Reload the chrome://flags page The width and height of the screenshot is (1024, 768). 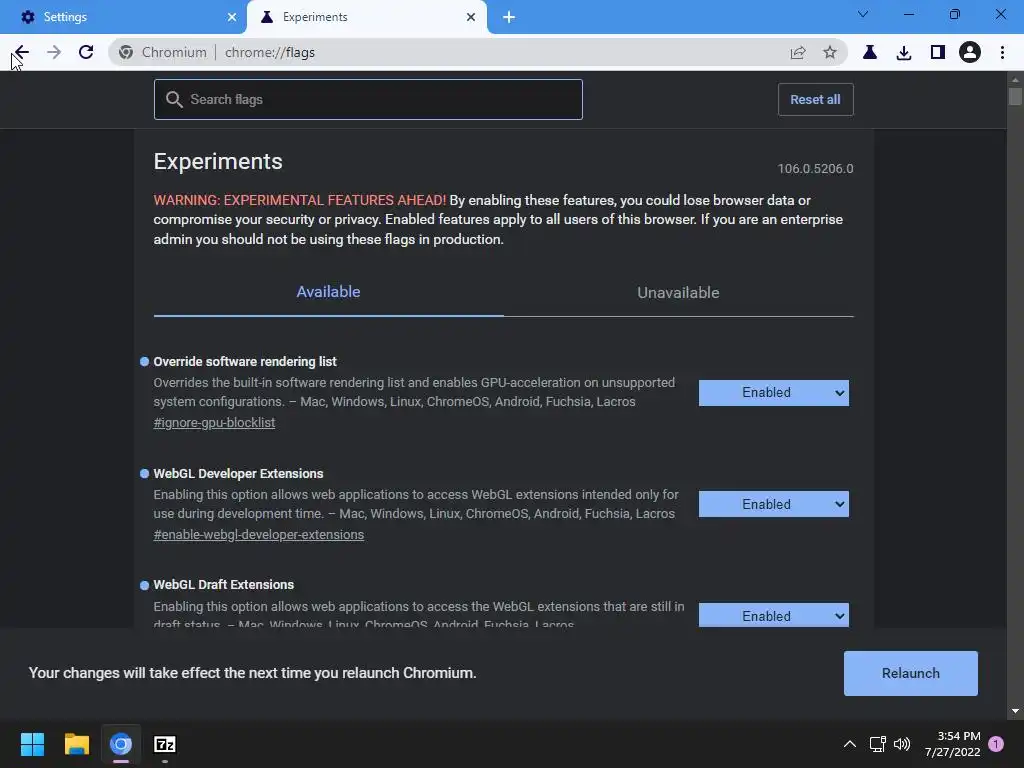coord(86,52)
